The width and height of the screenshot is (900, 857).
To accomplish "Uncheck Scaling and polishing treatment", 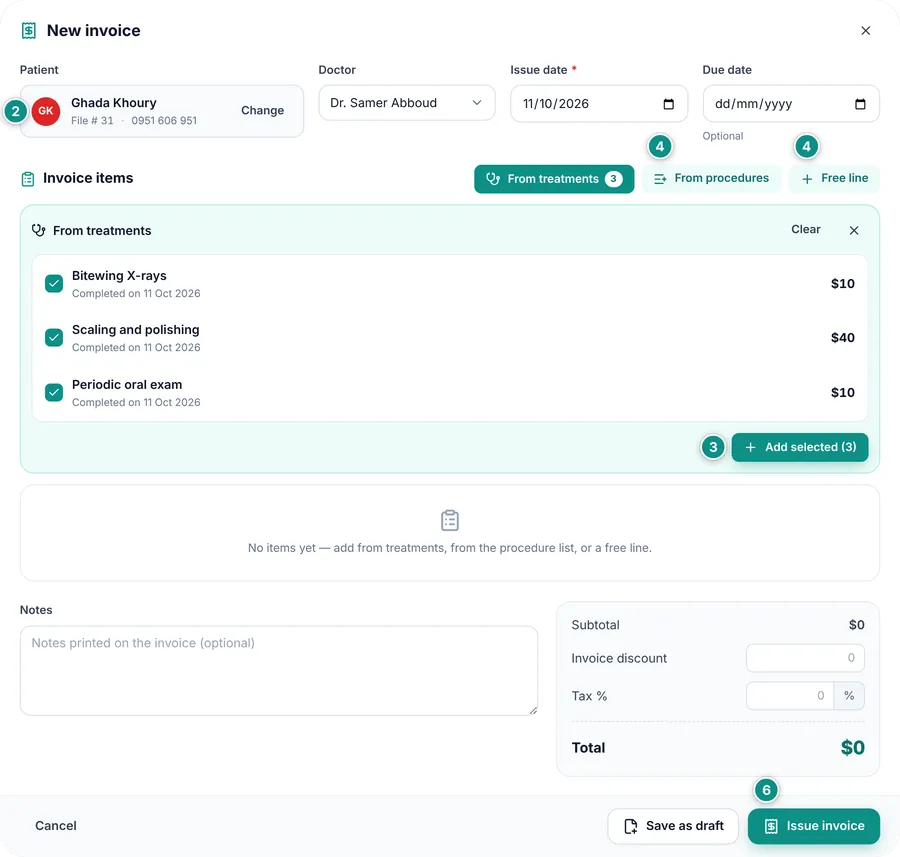I will [x=54, y=338].
